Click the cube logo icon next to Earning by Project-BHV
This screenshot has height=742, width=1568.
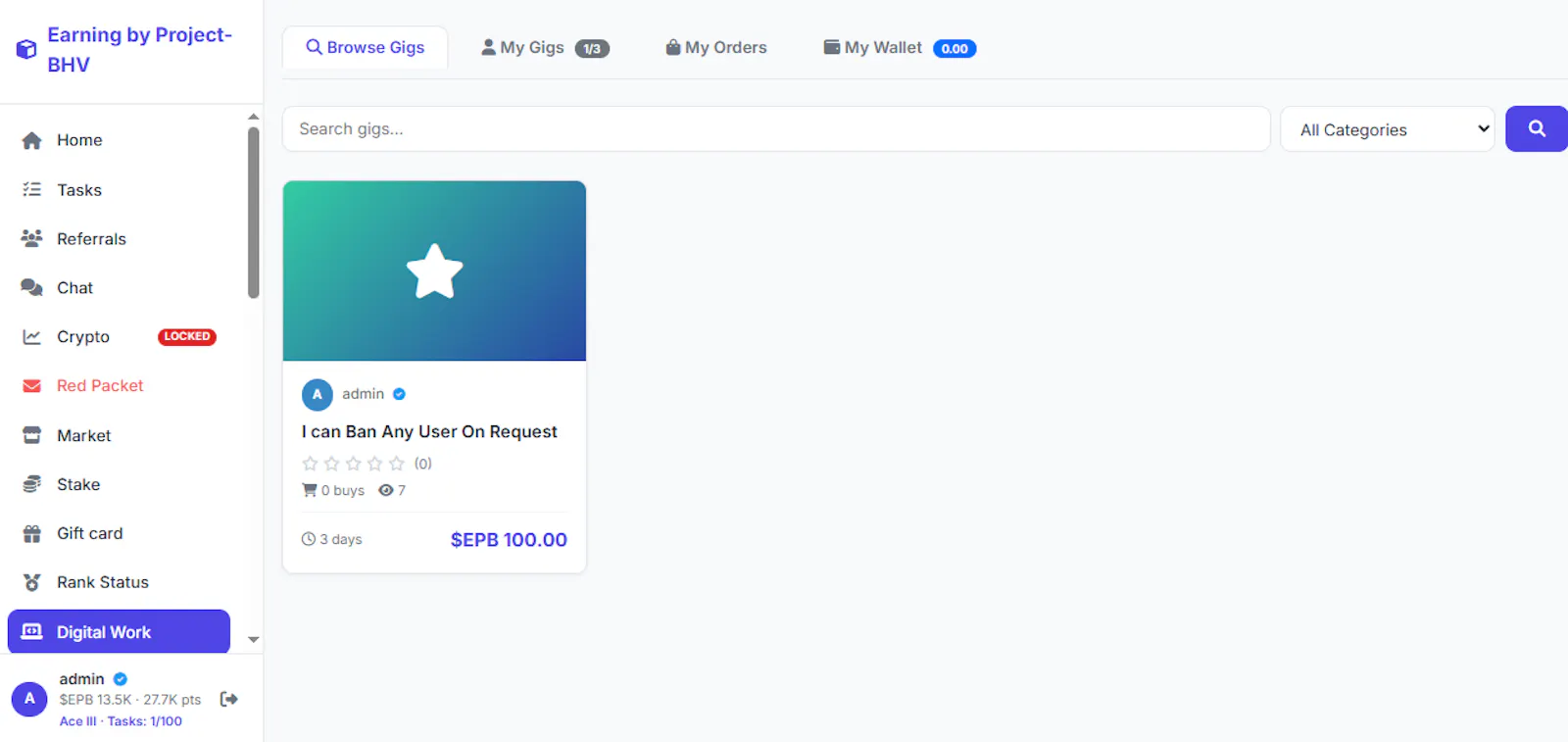(26, 49)
